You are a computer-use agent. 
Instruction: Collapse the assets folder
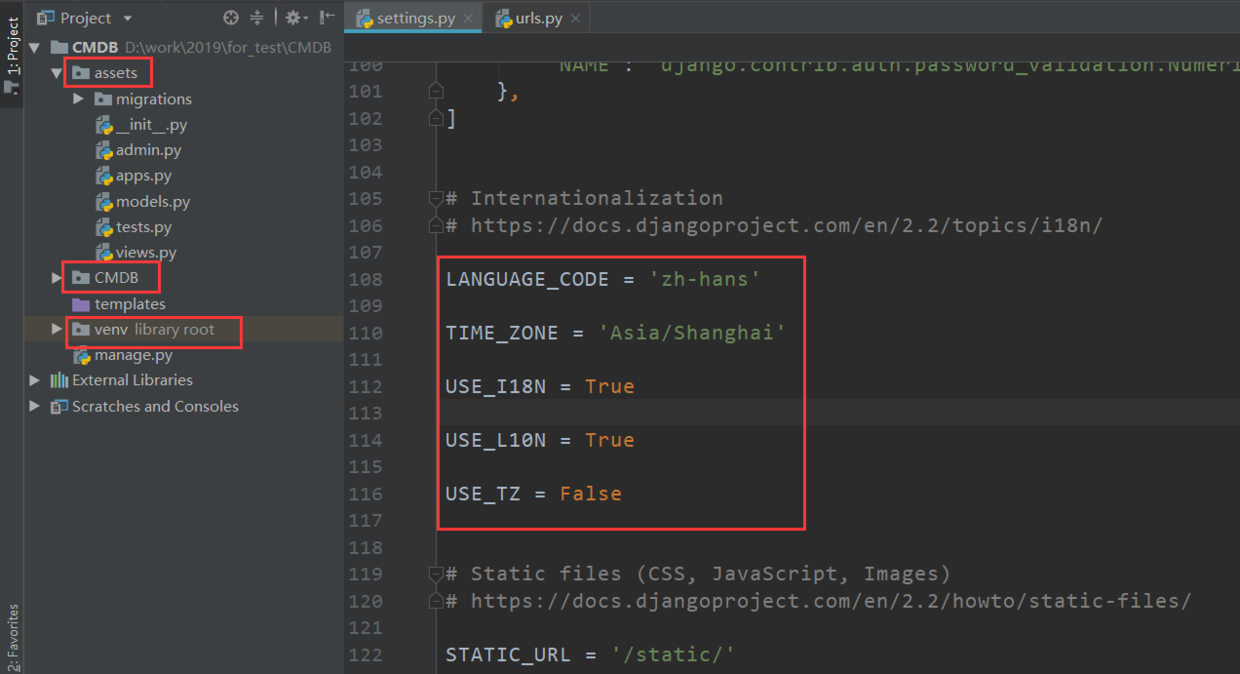click(x=57, y=73)
